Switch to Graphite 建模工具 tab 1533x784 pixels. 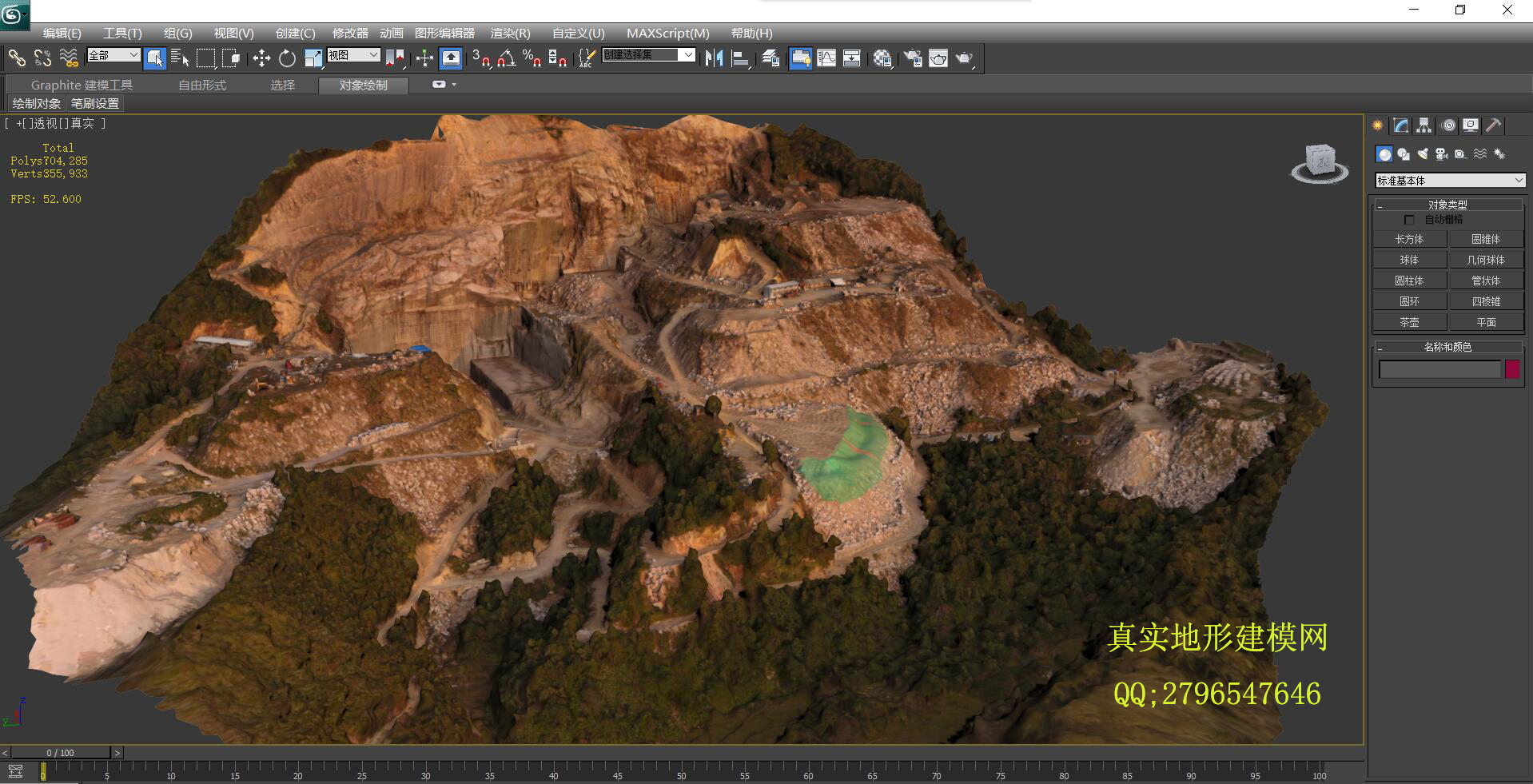[82, 85]
